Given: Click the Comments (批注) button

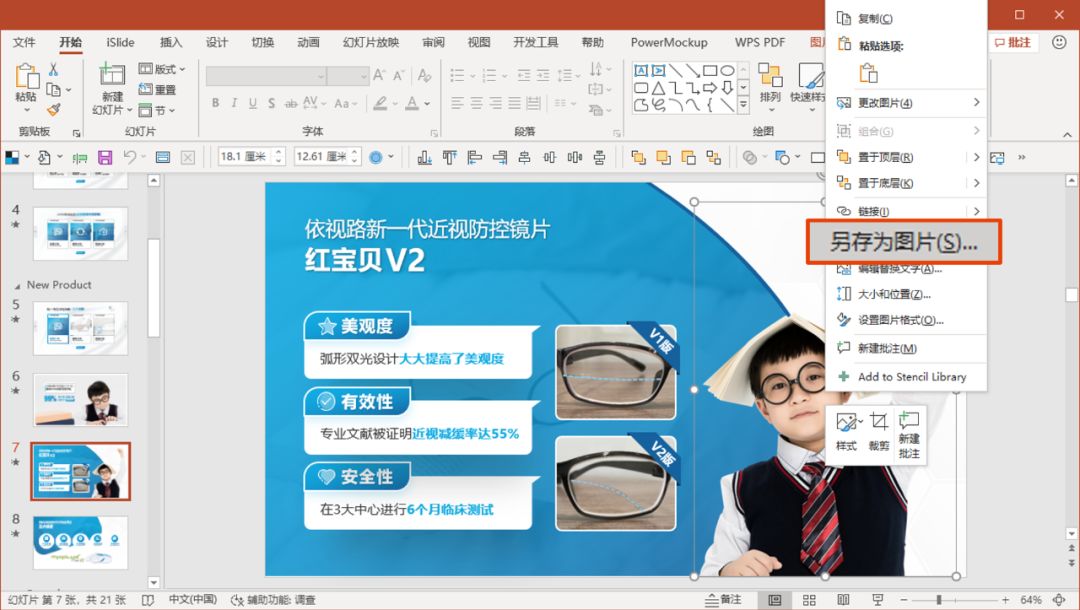Looking at the screenshot, I should point(1012,43).
